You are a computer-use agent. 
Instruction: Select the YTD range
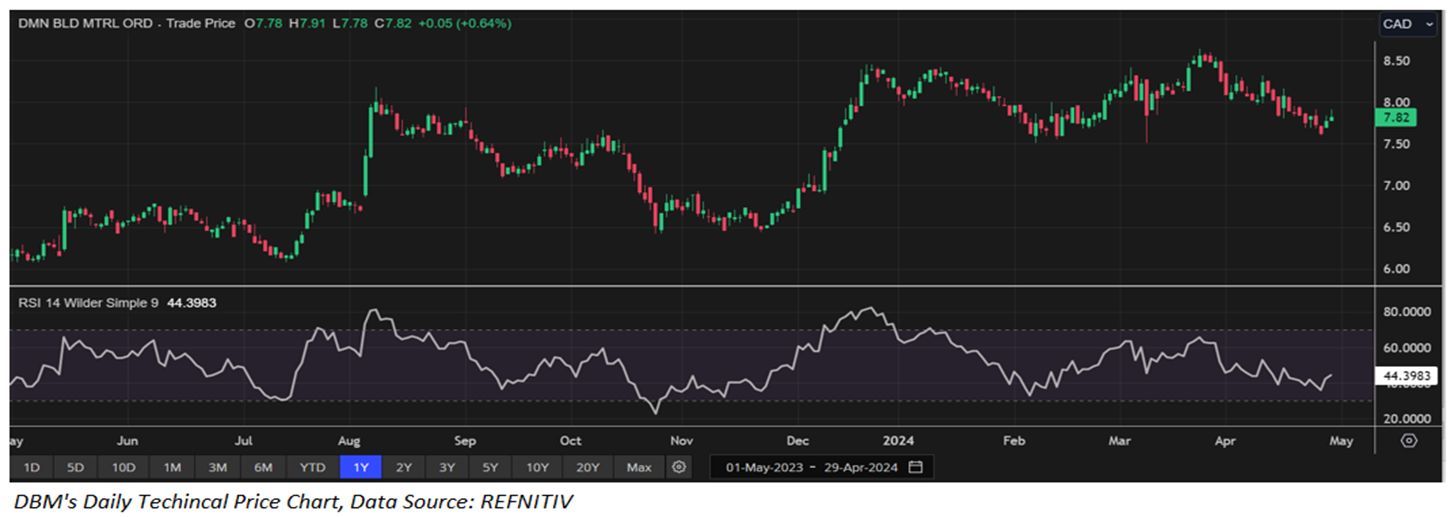coord(312,467)
